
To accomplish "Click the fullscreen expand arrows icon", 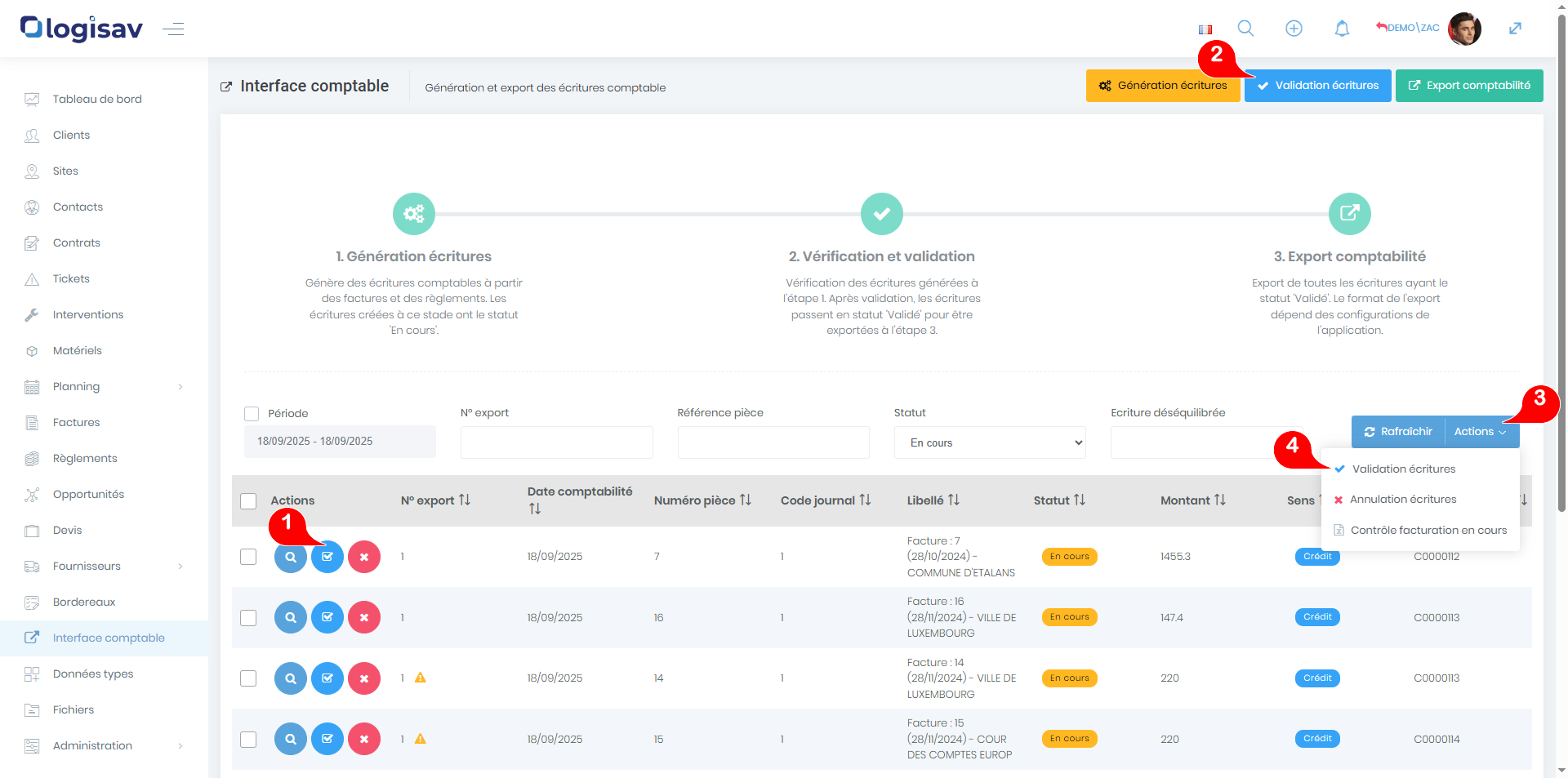I will 1515,29.
